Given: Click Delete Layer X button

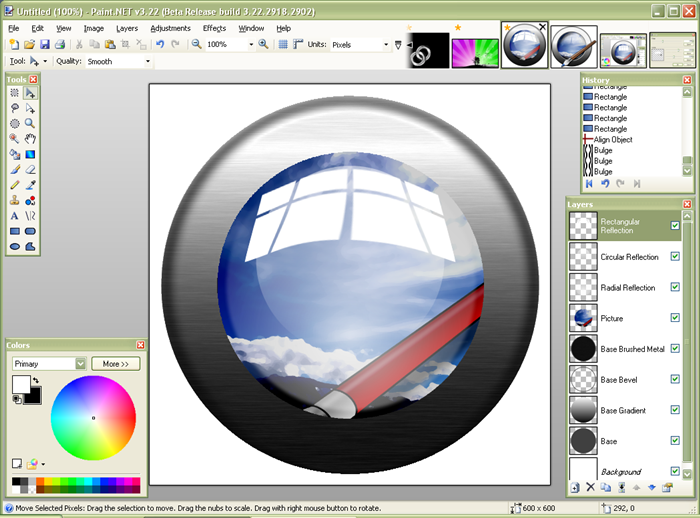Looking at the screenshot, I should 590,487.
